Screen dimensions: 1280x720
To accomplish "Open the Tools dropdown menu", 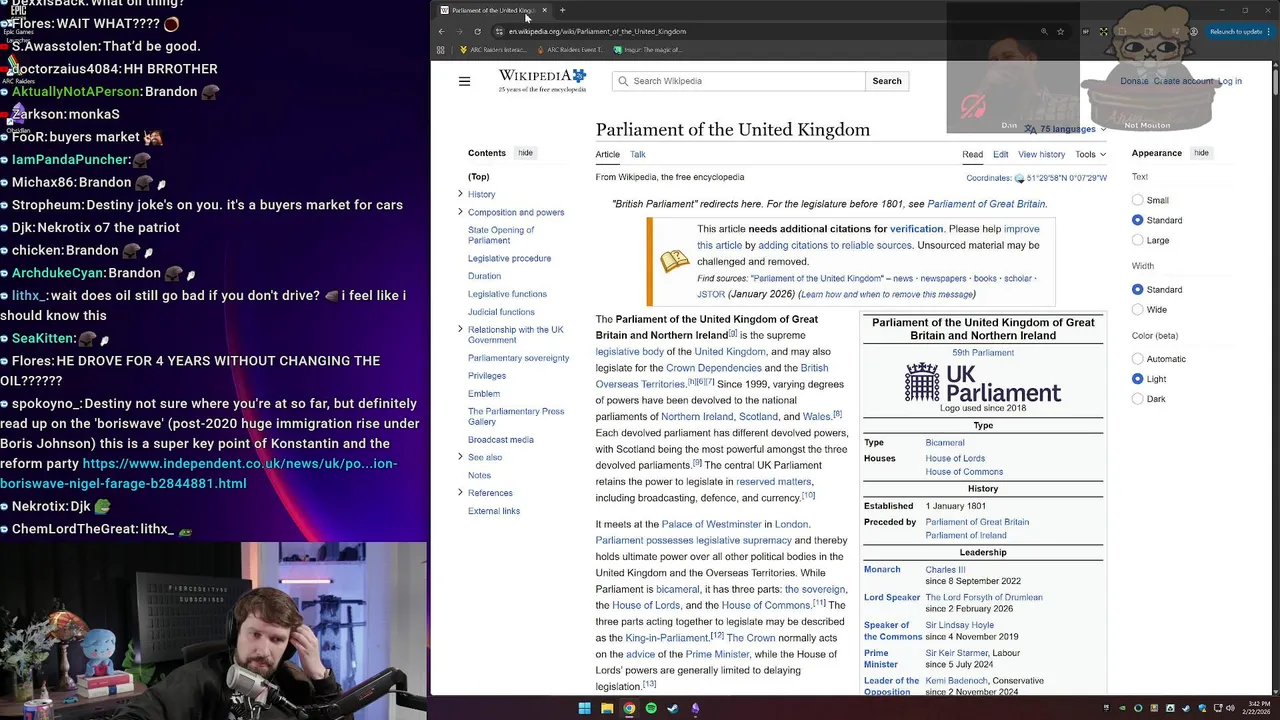I will tap(1090, 154).
